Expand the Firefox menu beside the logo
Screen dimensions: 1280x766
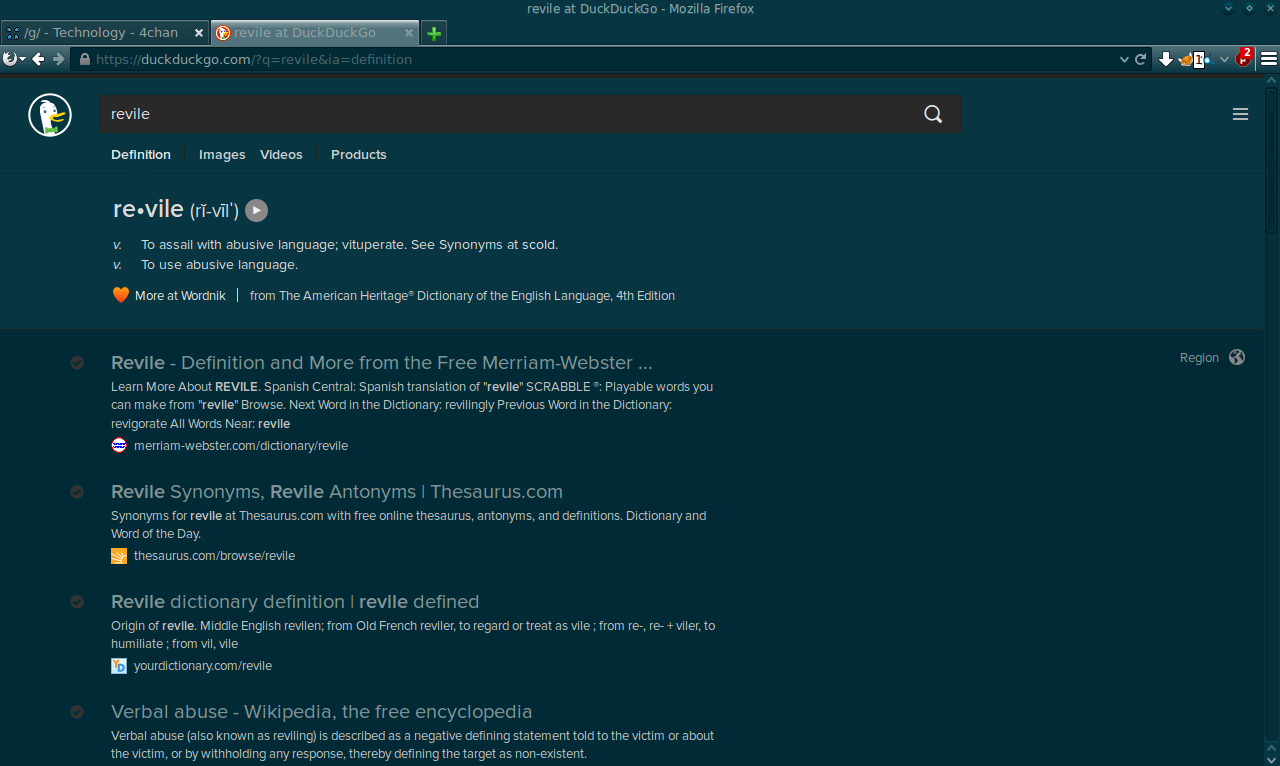[20, 59]
